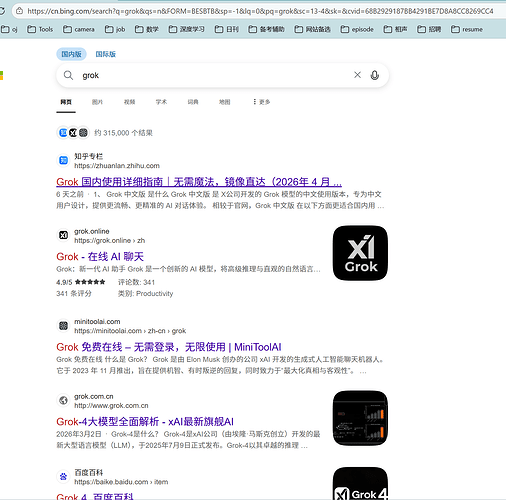Click the Grok 4 百度百科 thumbnail
Screen dimensions: 506x500
pyautogui.click(x=360, y=483)
